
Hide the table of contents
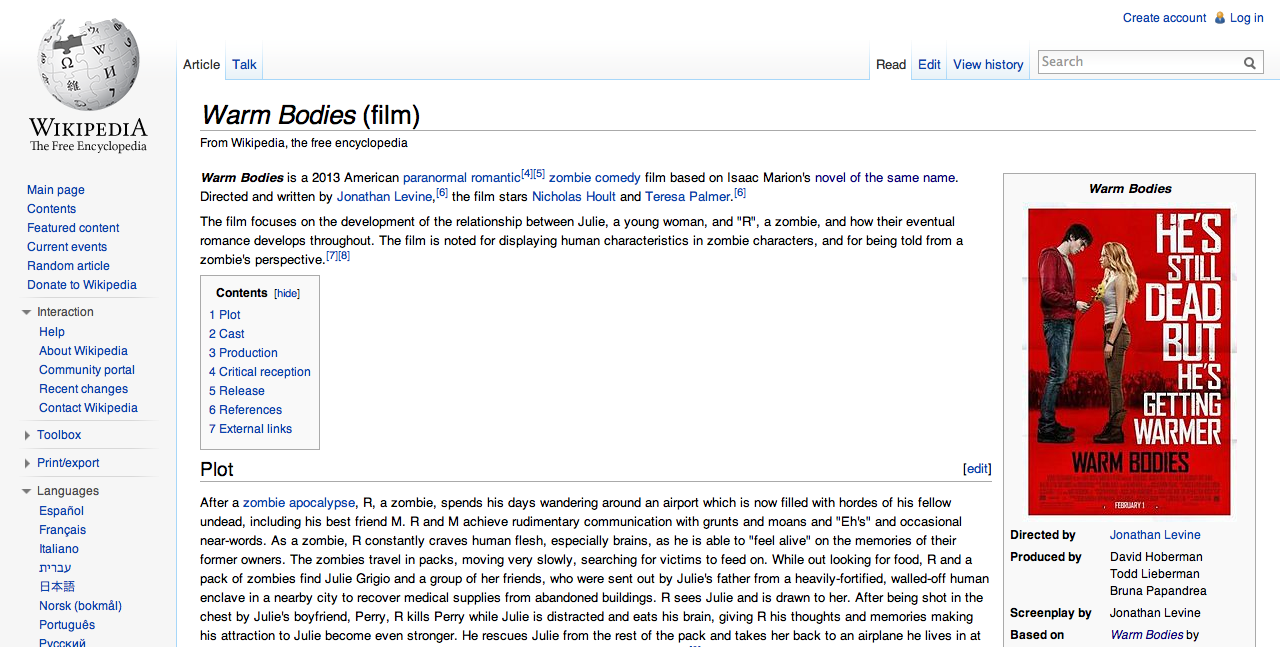pos(287,294)
